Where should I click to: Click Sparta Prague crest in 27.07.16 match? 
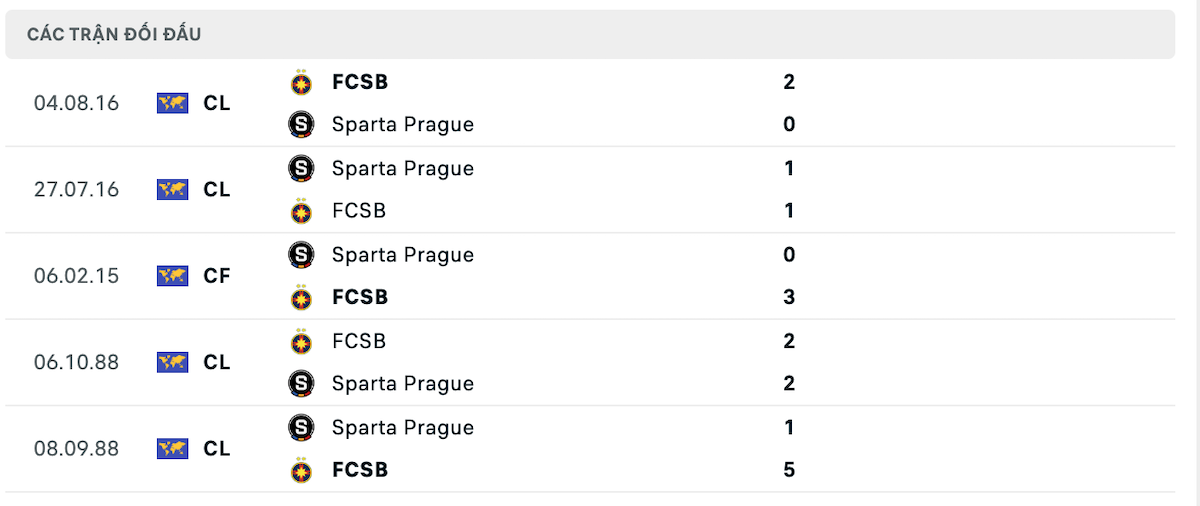click(x=300, y=168)
